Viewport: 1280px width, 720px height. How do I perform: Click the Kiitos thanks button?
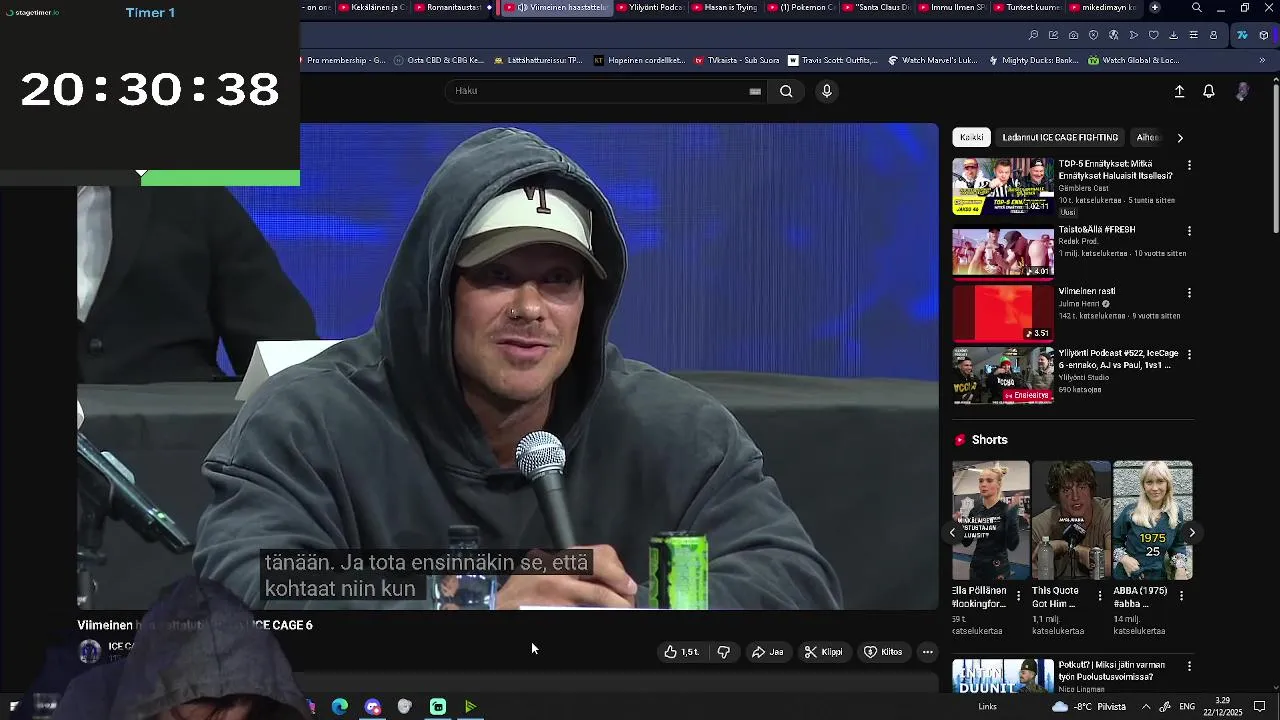click(884, 652)
